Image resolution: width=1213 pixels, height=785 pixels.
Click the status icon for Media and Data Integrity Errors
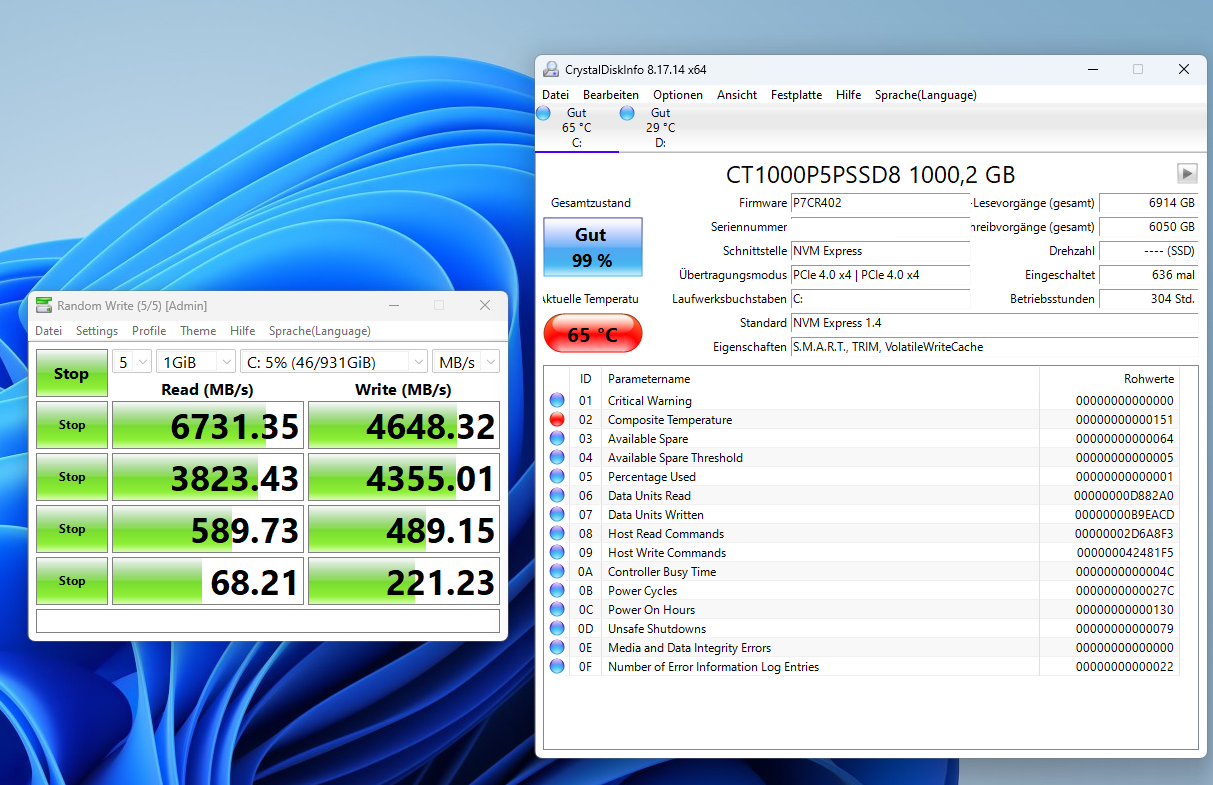tap(557, 648)
